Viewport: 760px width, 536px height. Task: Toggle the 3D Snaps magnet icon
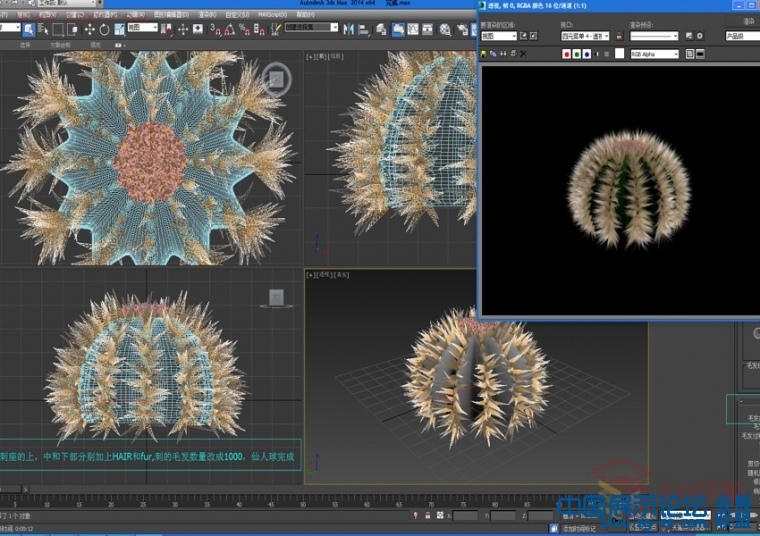216,30
